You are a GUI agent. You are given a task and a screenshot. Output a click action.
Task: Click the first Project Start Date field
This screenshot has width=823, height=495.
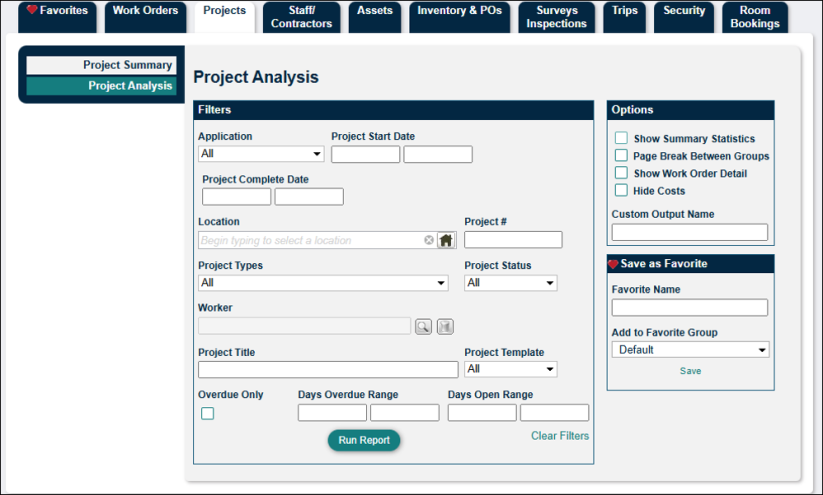[365, 154]
